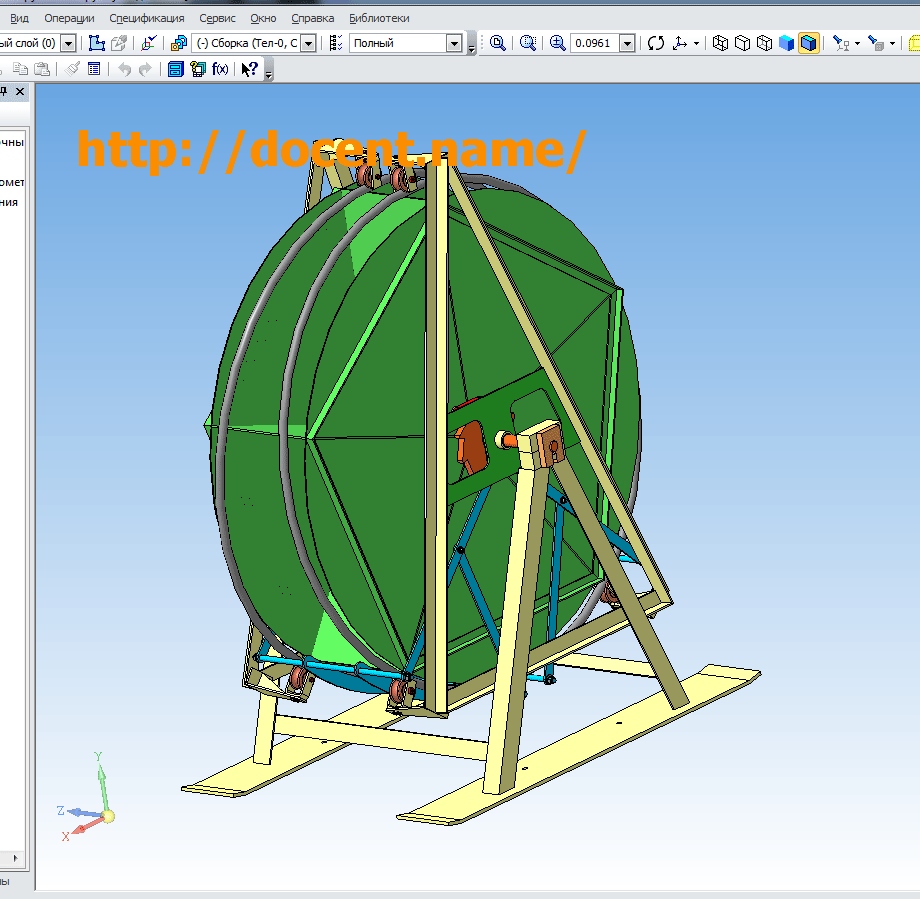Screen dimensions: 920x899
Task: Click the undo arrow icon
Action: click(124, 69)
